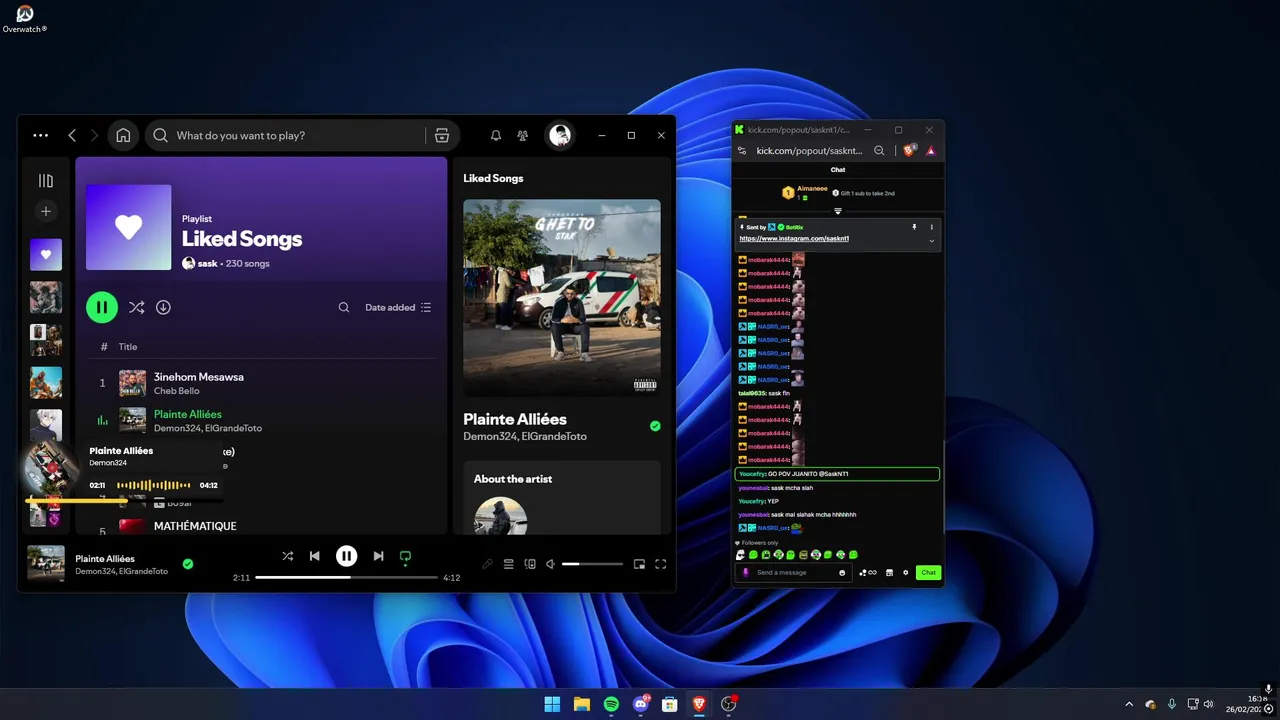Open the Windows Start menu
Viewport: 1280px width, 720px height.
pos(552,704)
